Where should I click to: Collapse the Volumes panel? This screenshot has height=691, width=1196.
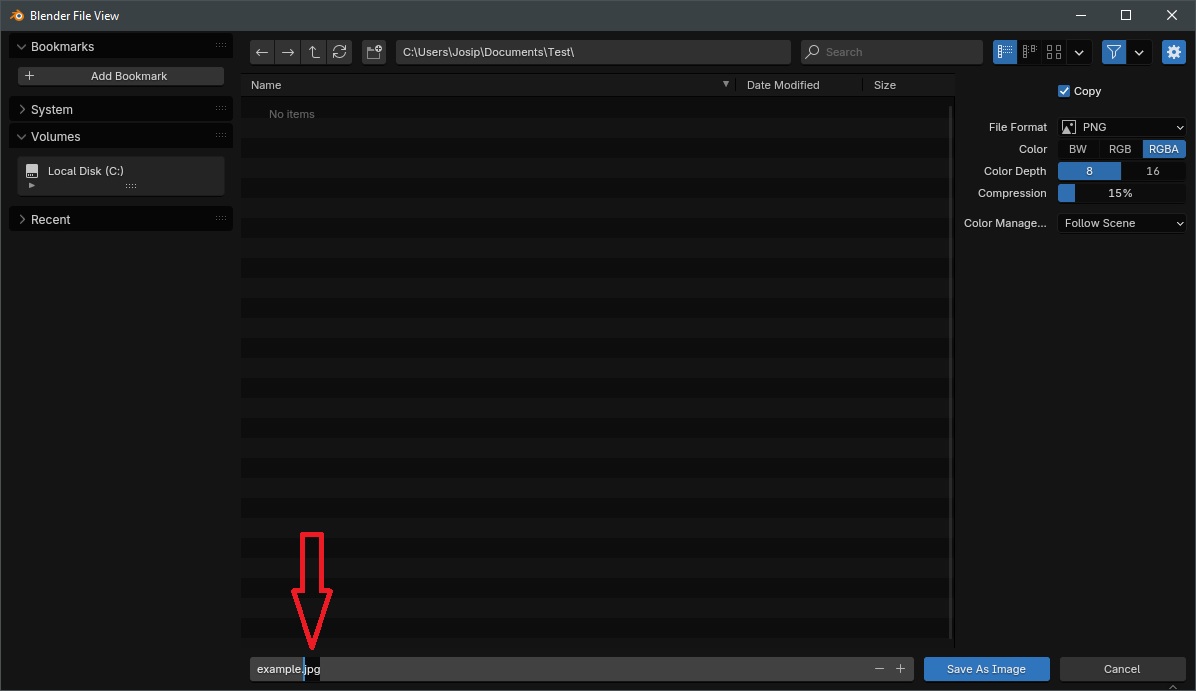pyautogui.click(x=21, y=137)
